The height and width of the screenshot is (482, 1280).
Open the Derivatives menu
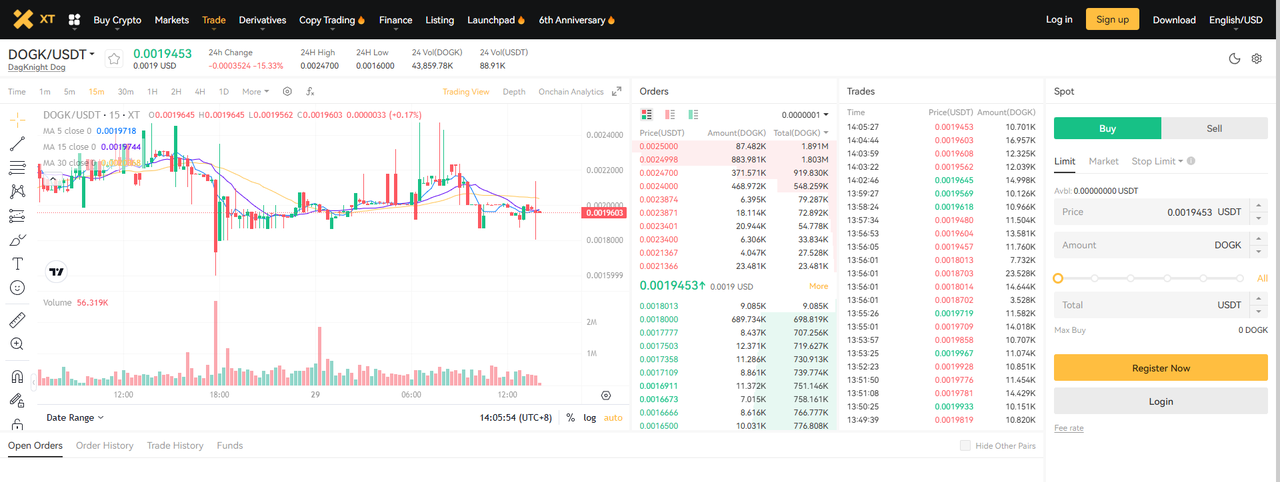click(262, 19)
